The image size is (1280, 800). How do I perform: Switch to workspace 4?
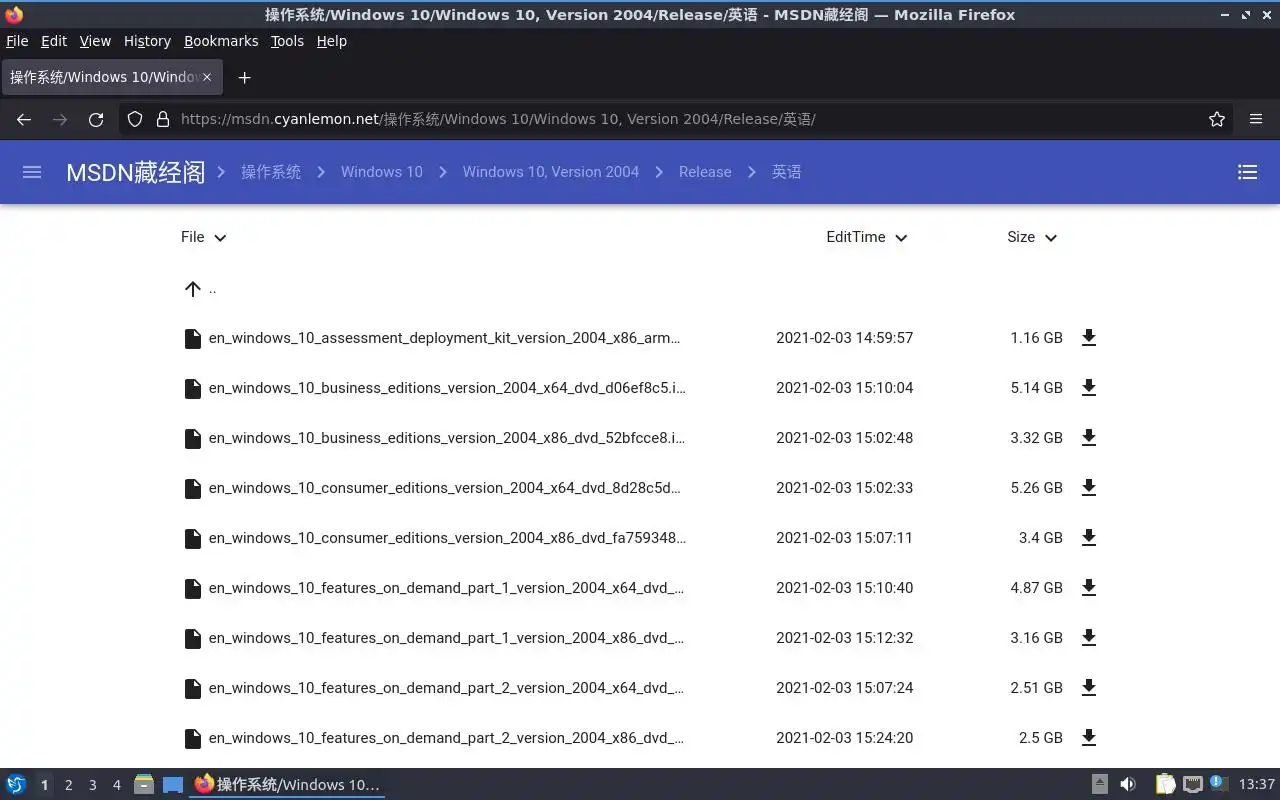coord(117,785)
